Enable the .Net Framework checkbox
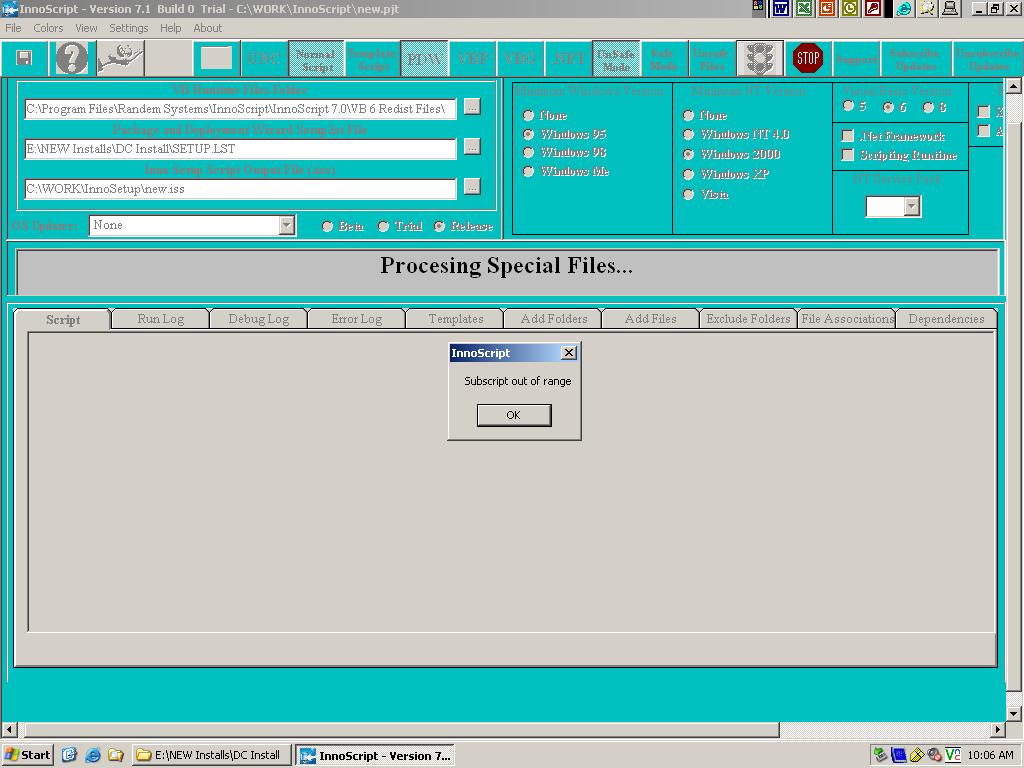 click(848, 136)
